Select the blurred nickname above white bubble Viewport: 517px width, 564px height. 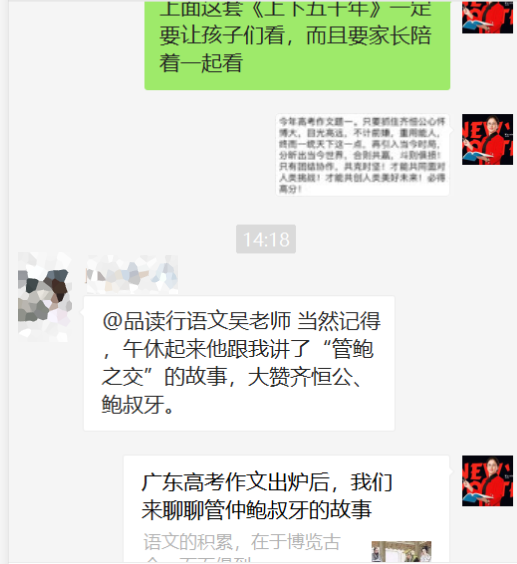[x=132, y=274]
